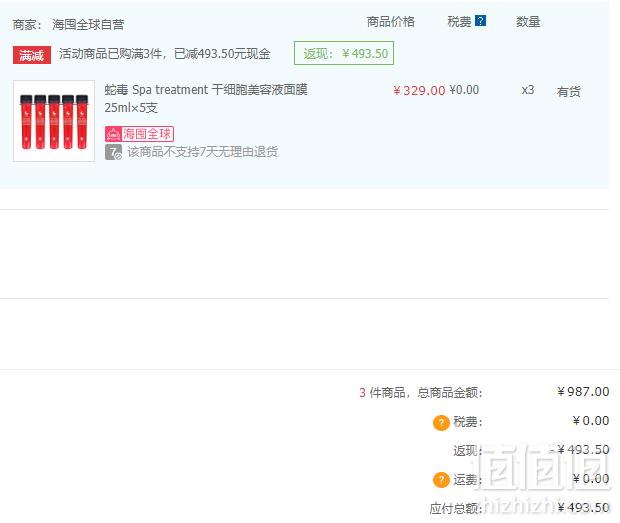620x523 pixels.
Task: Click the 3 件商品，总商品金额 label
Action: pos(421,393)
